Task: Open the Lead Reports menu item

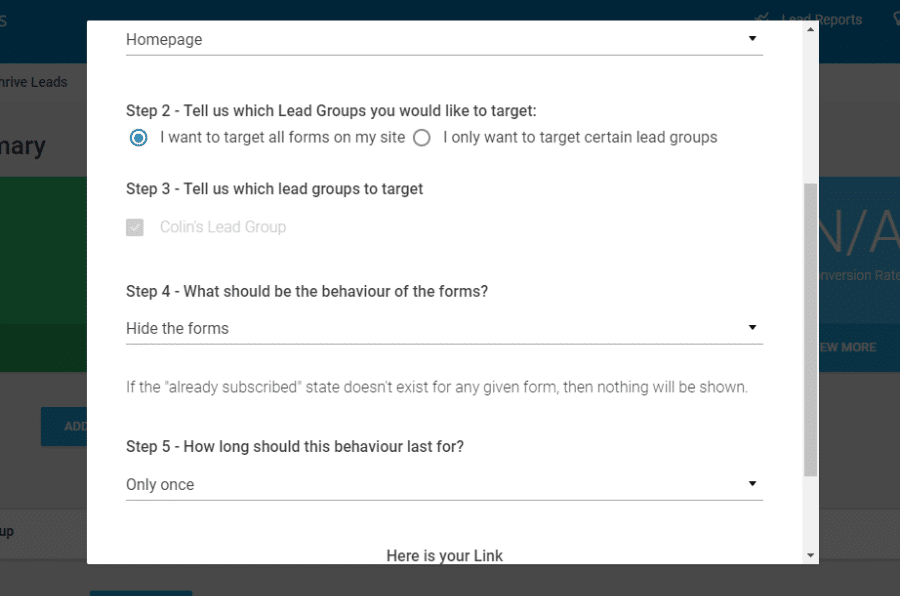Action: 821,20
